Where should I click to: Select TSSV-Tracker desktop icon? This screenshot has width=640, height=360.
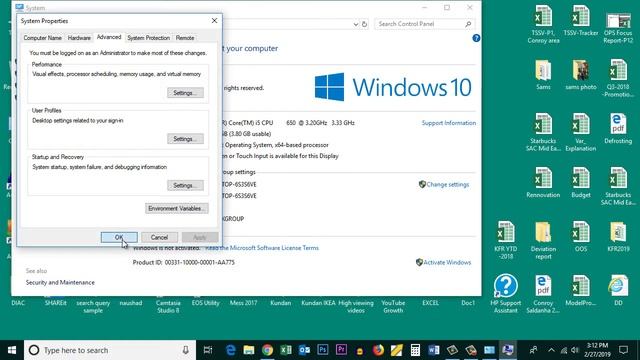[x=580, y=21]
